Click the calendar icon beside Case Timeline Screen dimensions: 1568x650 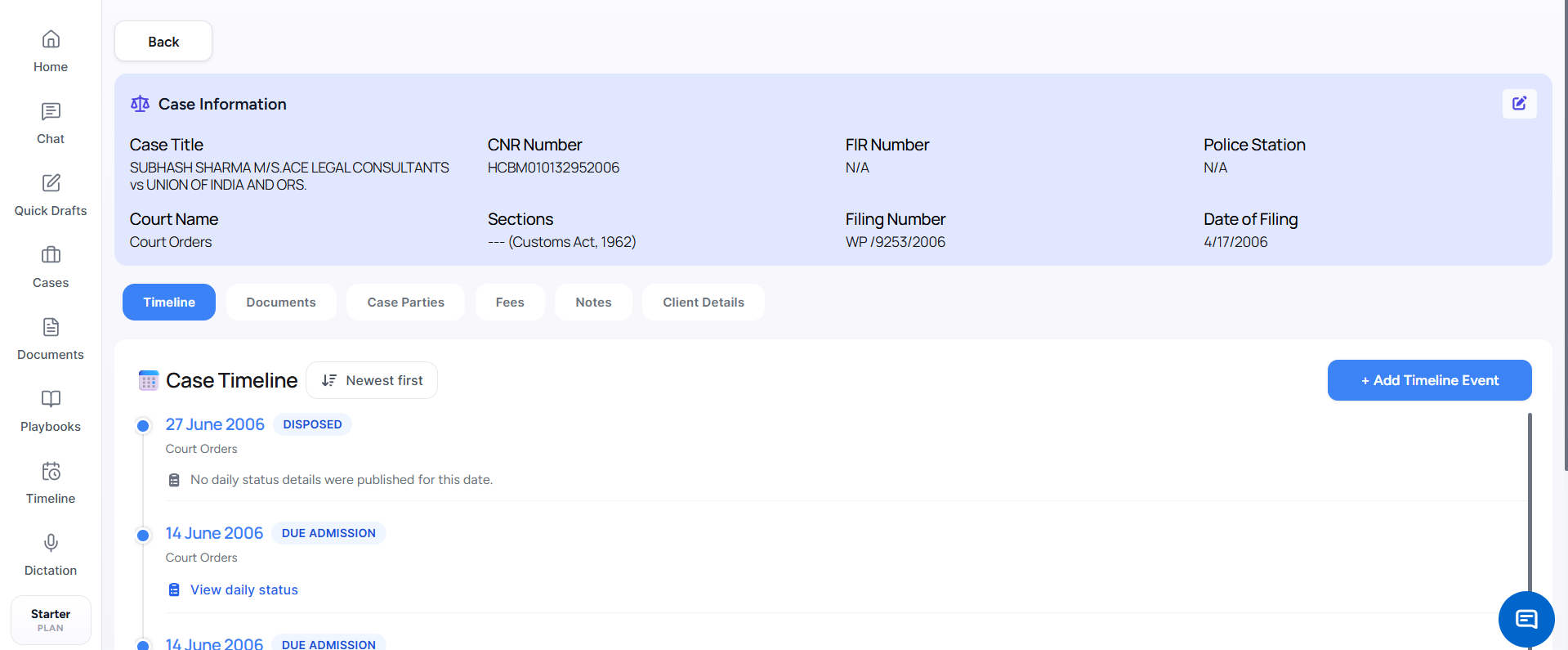pyautogui.click(x=148, y=380)
